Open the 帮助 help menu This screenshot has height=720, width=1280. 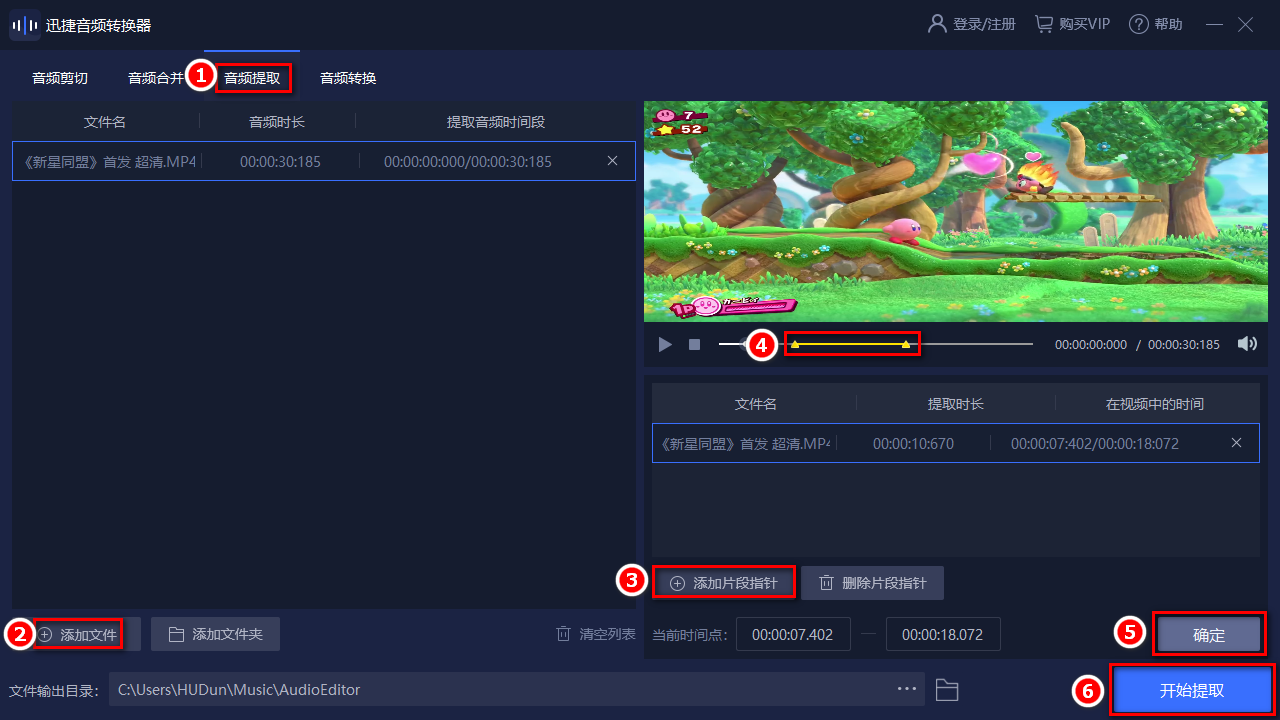pos(1156,24)
